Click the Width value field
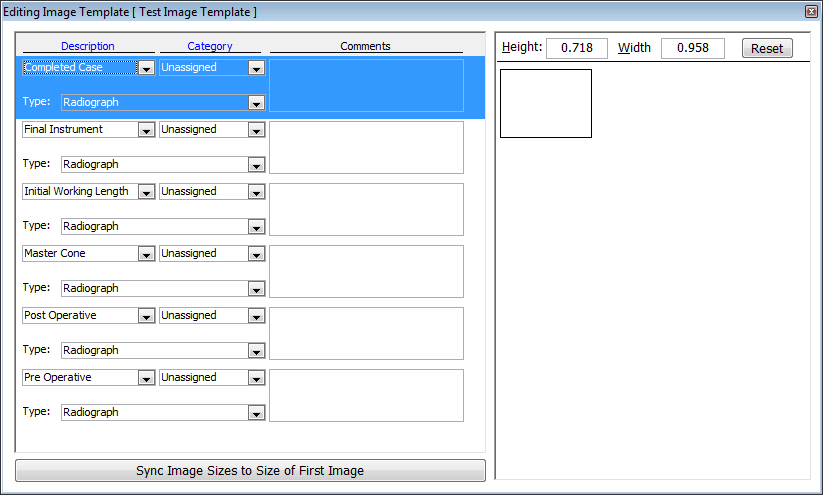This screenshot has height=495, width=823. 692,49
